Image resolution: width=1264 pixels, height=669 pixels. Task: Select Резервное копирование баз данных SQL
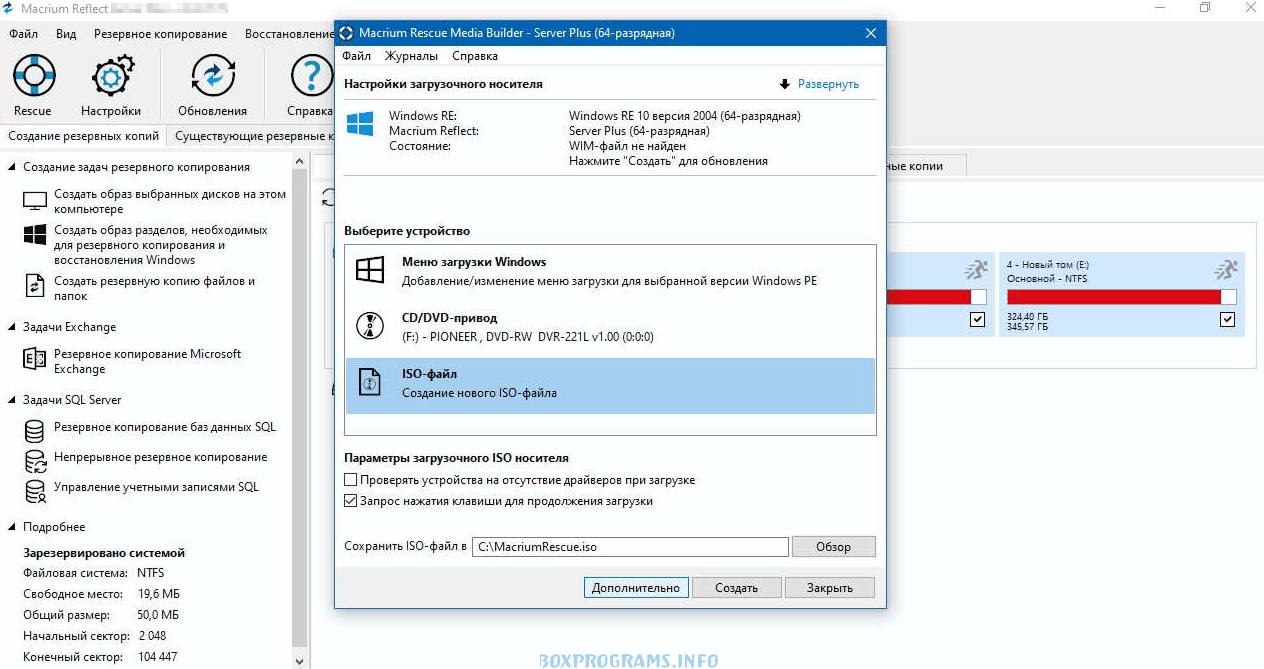[x=165, y=427]
